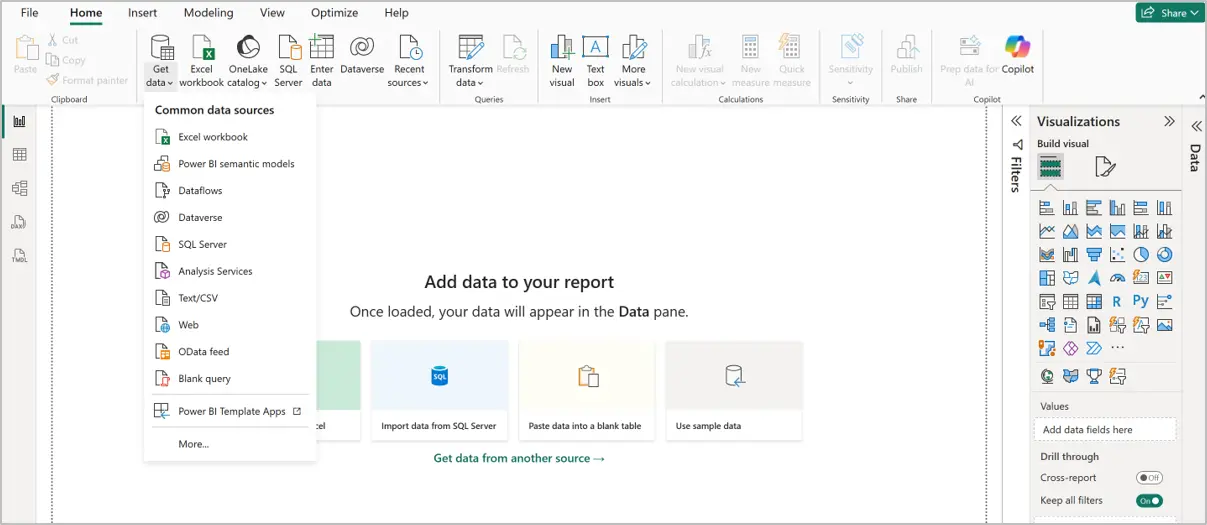Open Model view in left sidebar
The height and width of the screenshot is (525, 1207).
19,188
